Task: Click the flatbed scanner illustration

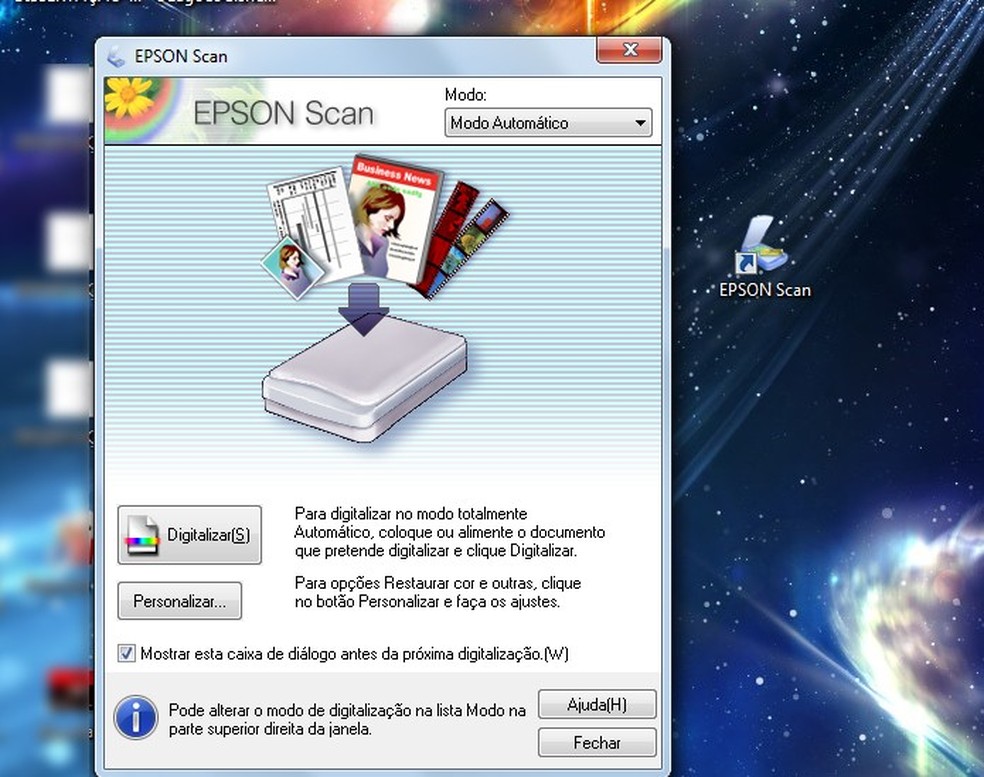Action: pos(365,378)
